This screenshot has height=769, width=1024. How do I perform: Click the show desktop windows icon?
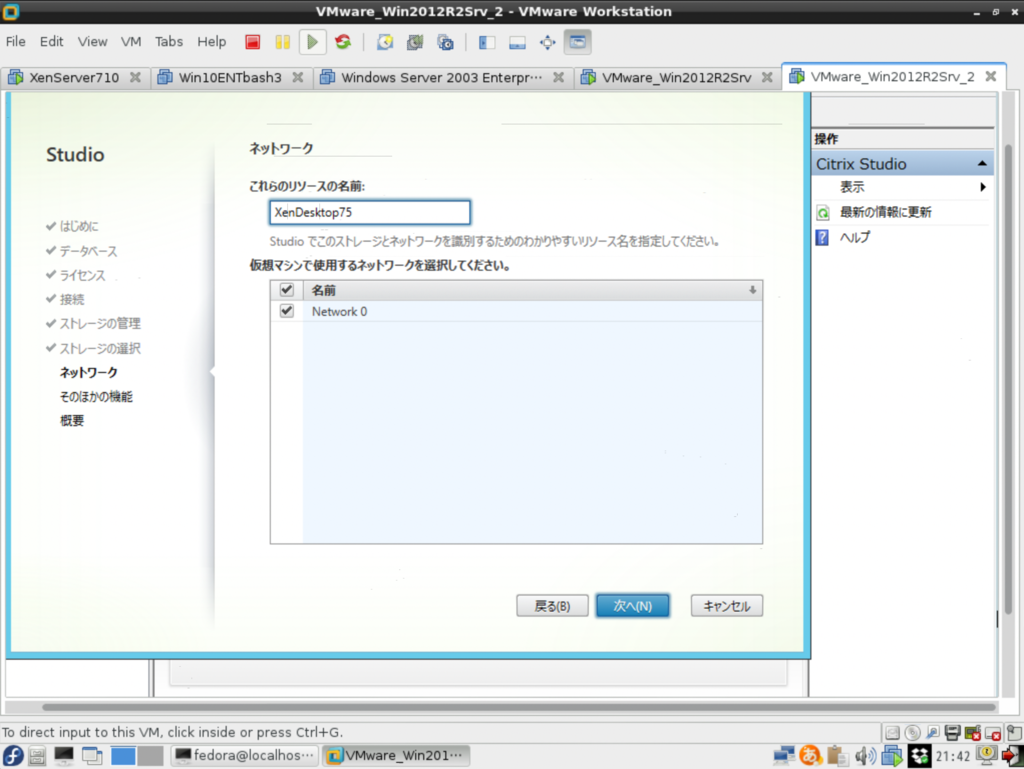(92, 756)
